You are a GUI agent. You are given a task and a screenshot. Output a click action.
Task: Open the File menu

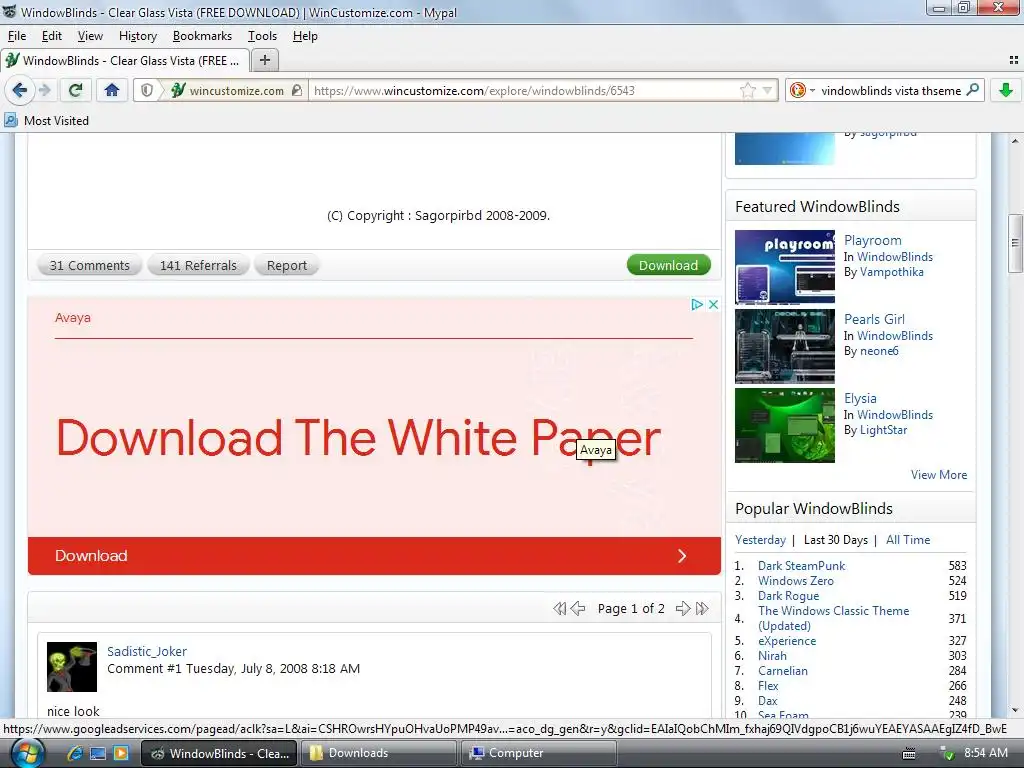pos(17,36)
